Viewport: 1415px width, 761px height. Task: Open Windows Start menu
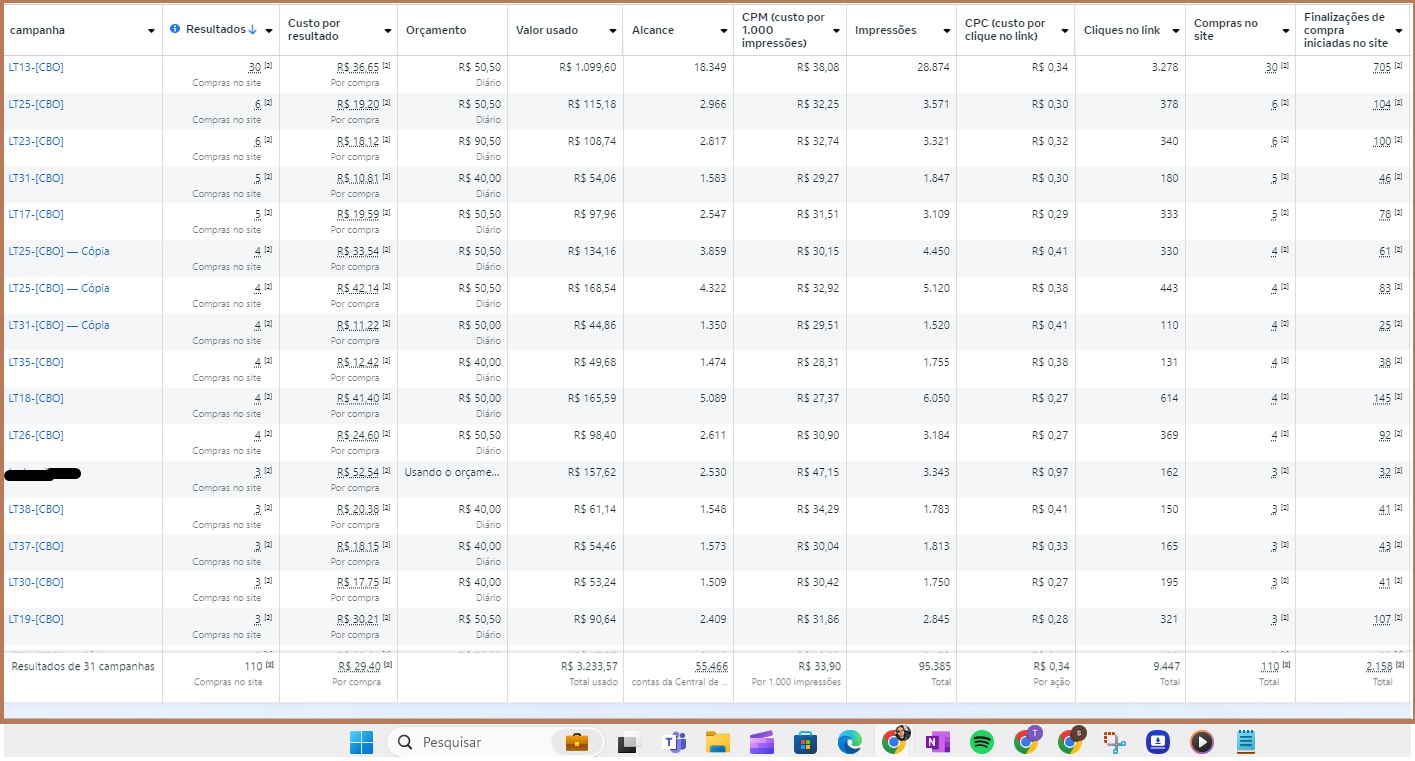click(x=361, y=742)
